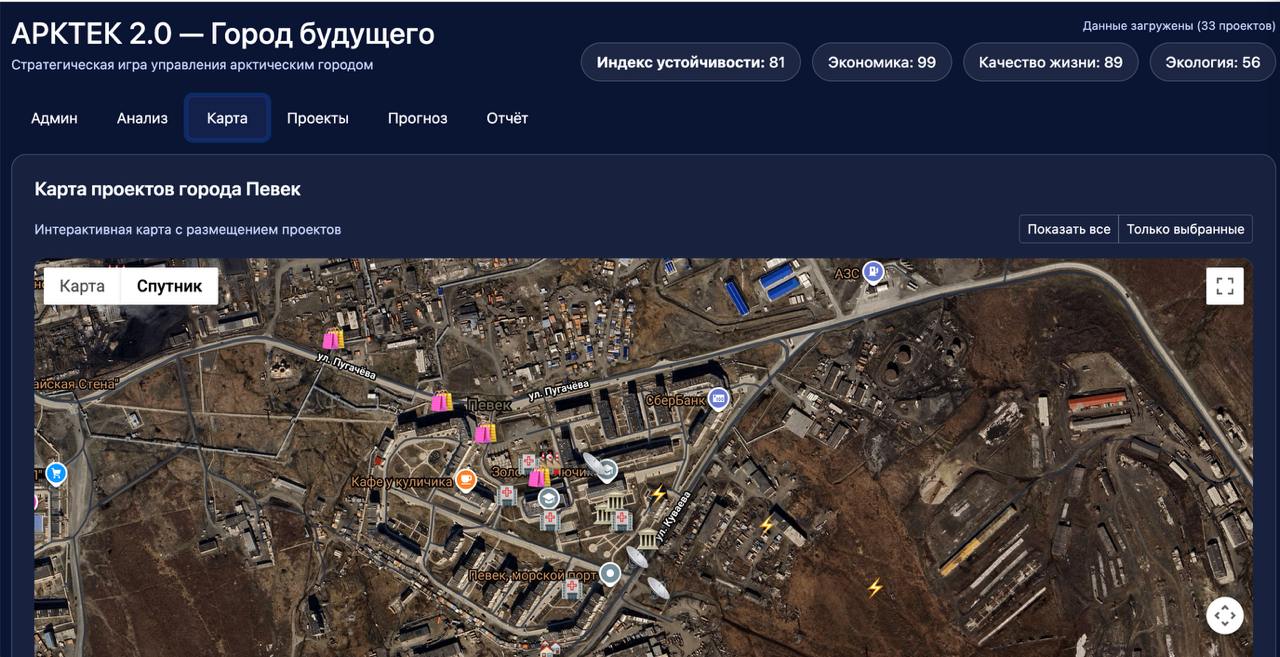The height and width of the screenshot is (657, 1280).
Task: Go to the Проекты tab
Action: [317, 118]
